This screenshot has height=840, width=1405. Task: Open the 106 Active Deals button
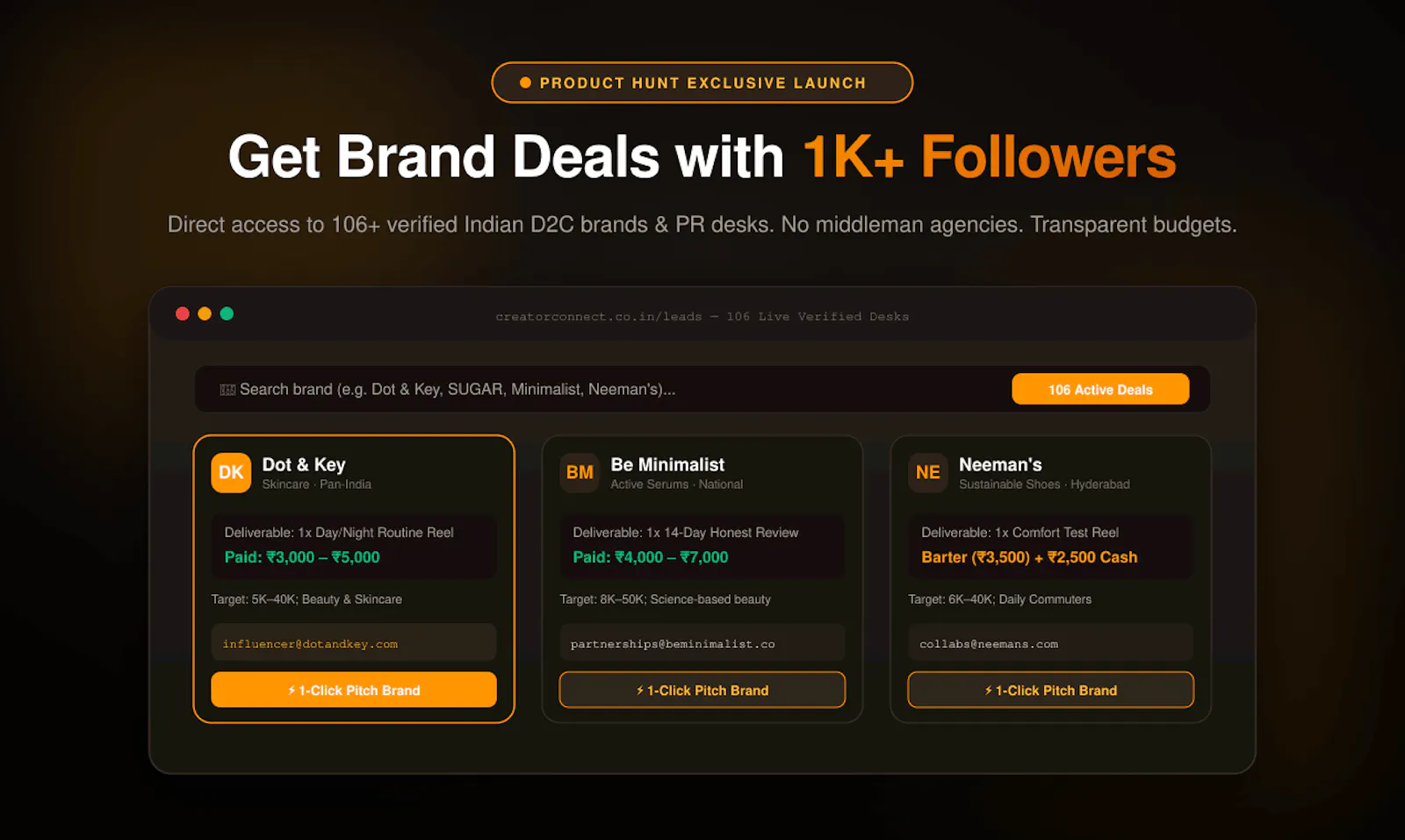[1100, 389]
